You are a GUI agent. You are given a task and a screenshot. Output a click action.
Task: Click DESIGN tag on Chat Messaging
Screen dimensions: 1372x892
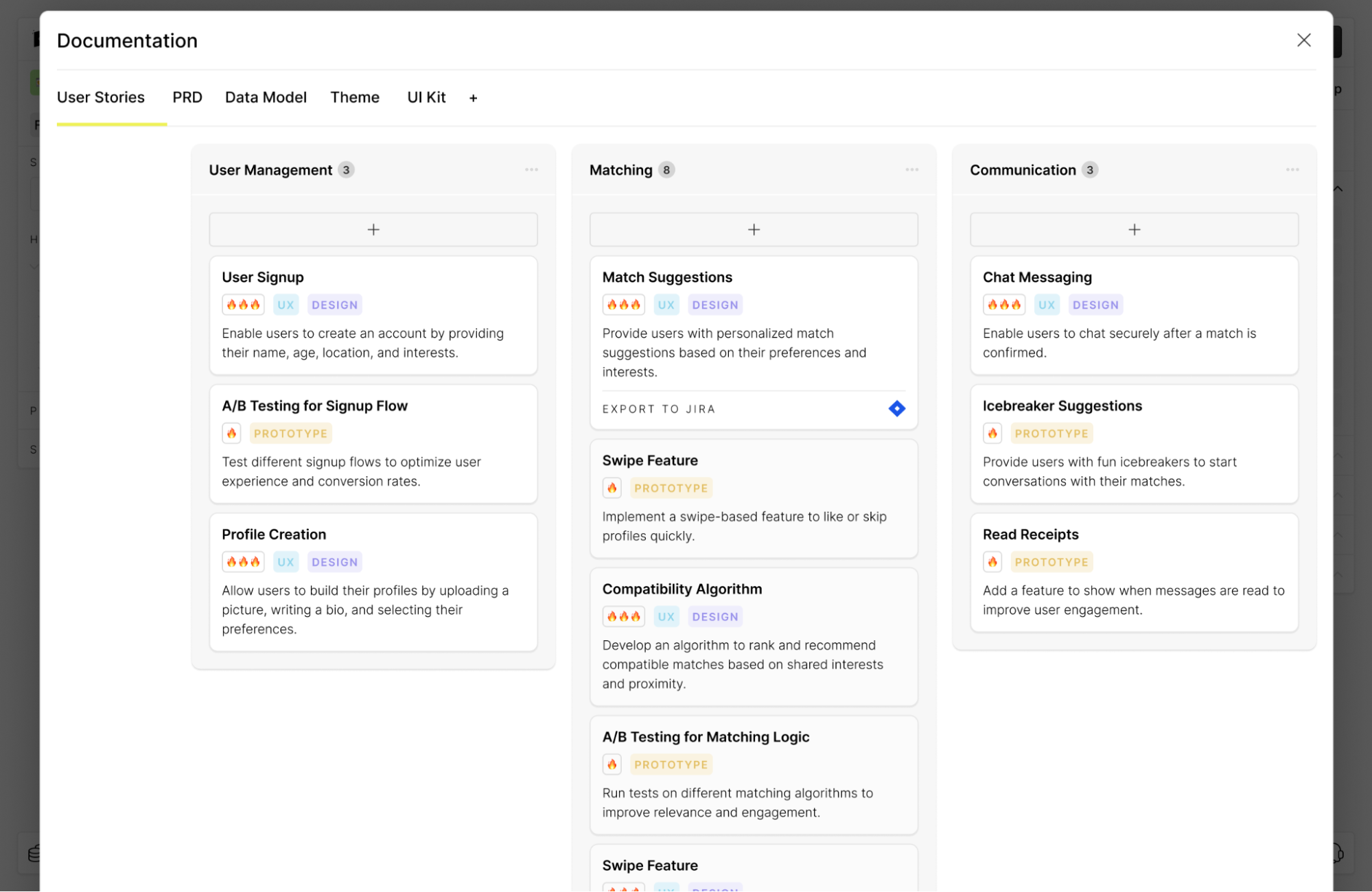(1095, 305)
